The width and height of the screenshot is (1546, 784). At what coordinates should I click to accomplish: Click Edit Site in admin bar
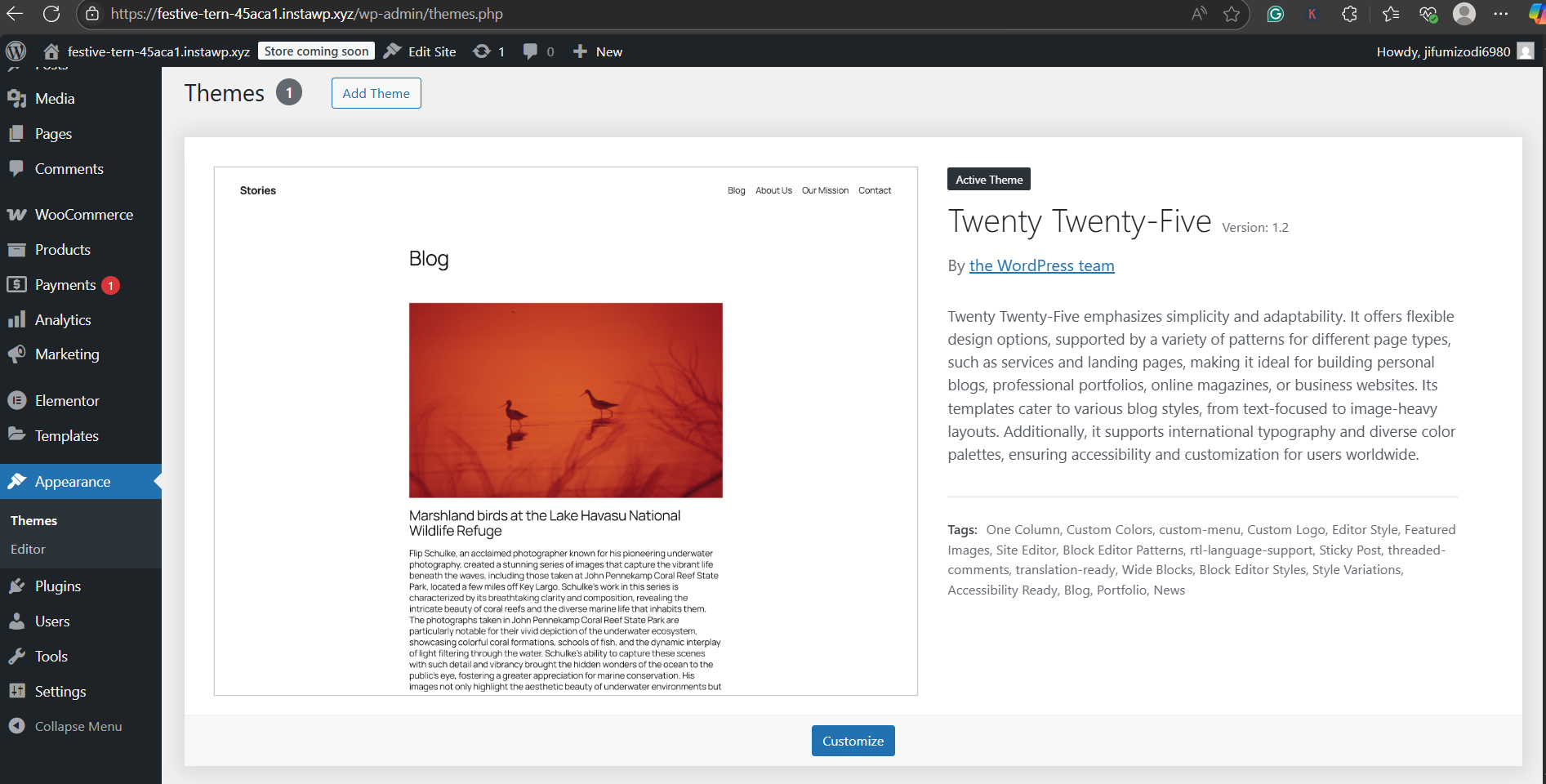tap(421, 51)
